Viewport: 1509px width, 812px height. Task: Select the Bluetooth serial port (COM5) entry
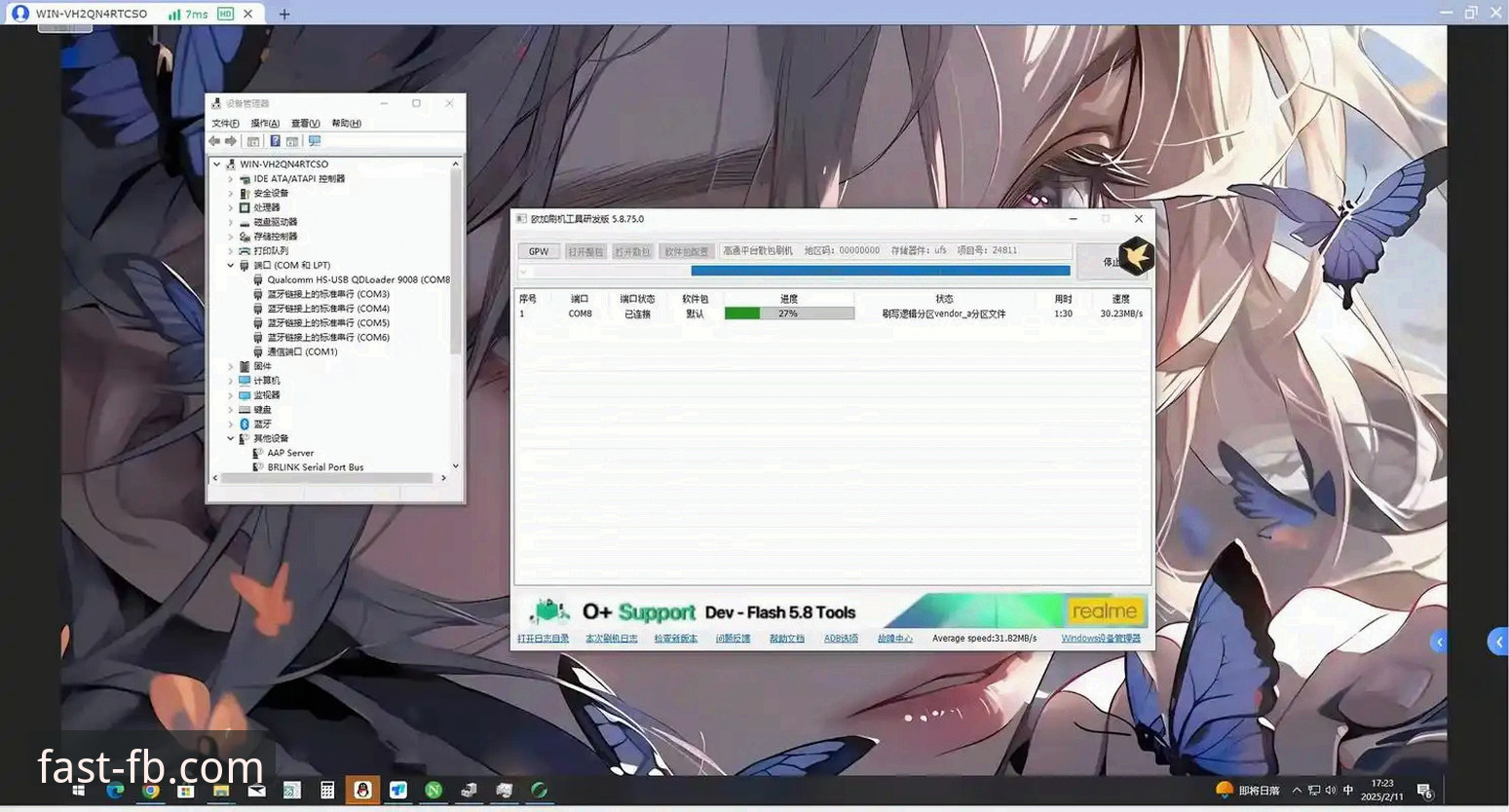328,323
